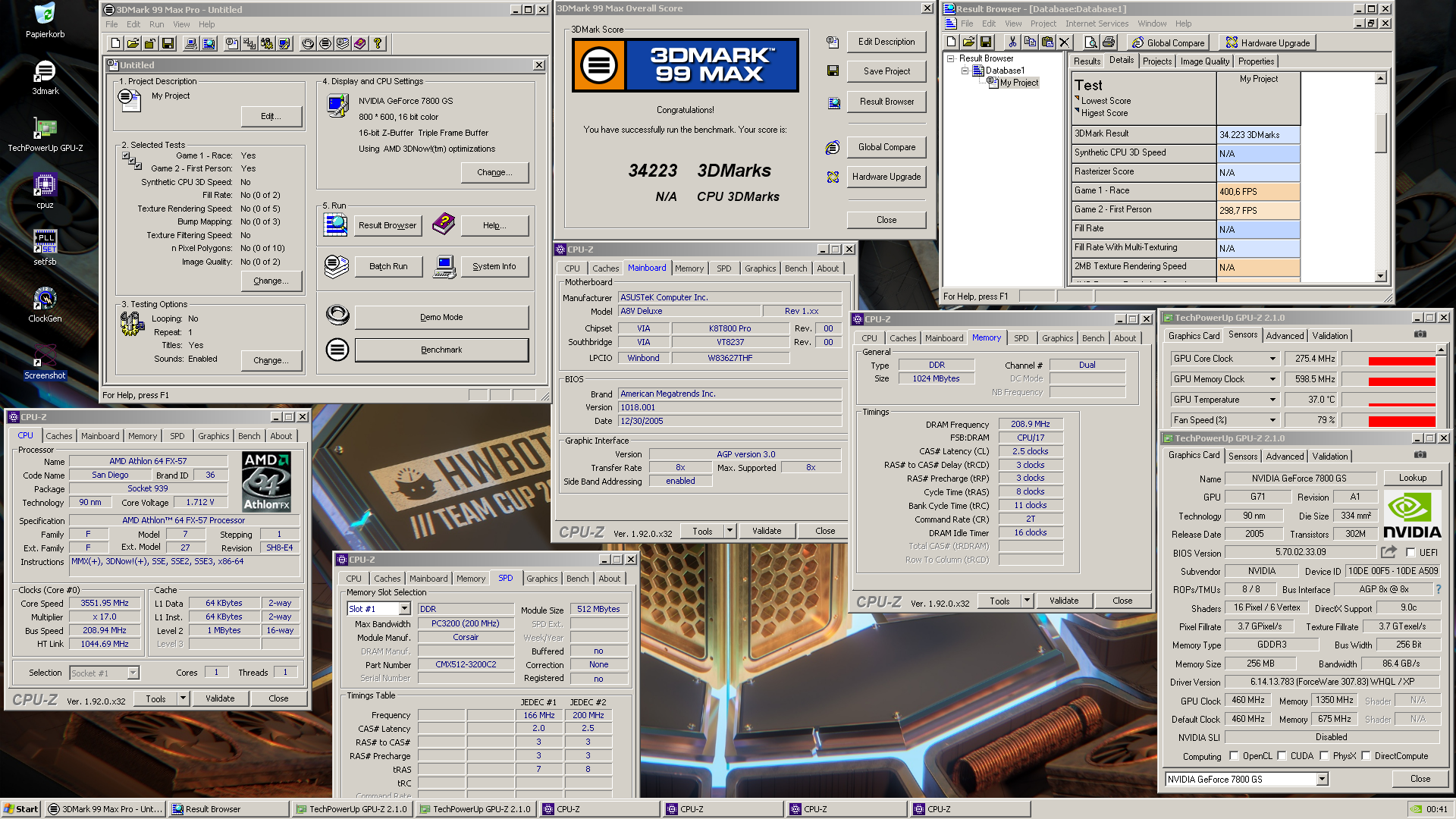
Task: Open TechPowerUp GPU-Z desktop icon
Action: tap(45, 135)
